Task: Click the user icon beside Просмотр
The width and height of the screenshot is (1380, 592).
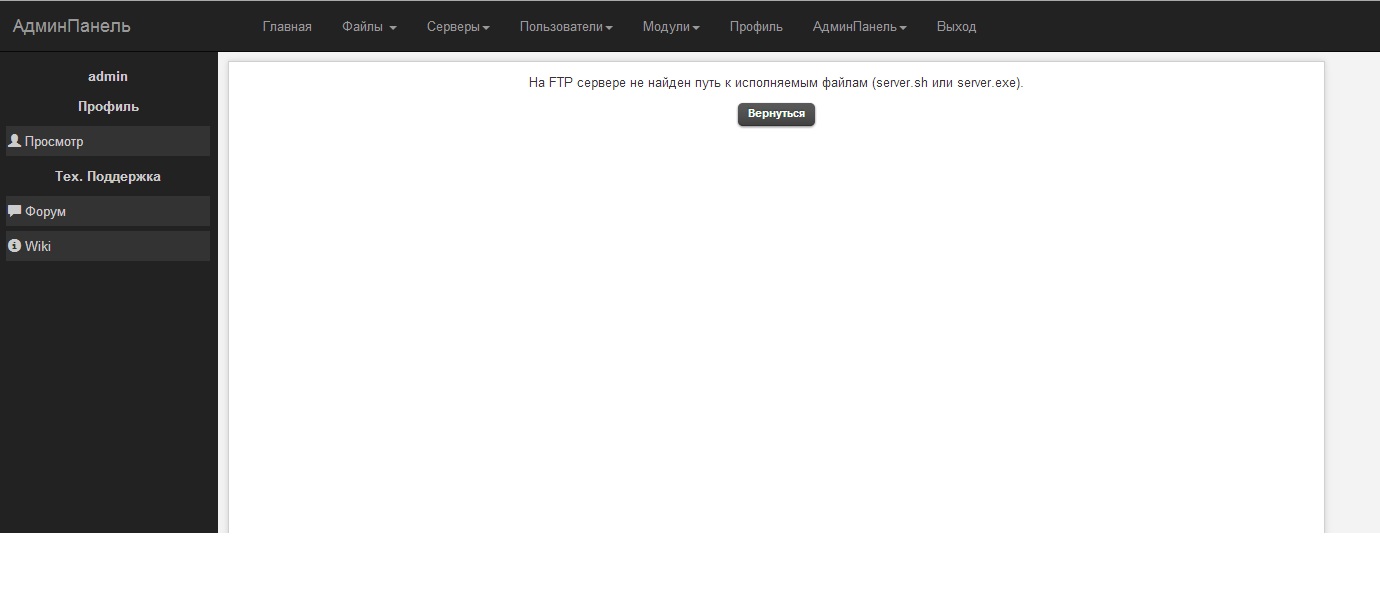Action: (14, 141)
